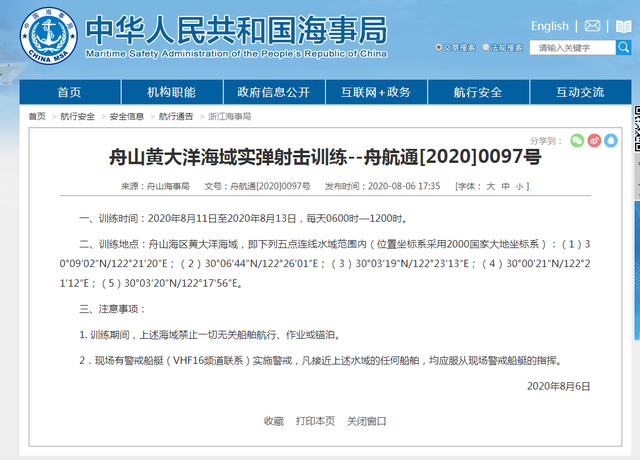Open the 机构职能 navigation tab
The height and width of the screenshot is (460, 640).
click(172, 92)
